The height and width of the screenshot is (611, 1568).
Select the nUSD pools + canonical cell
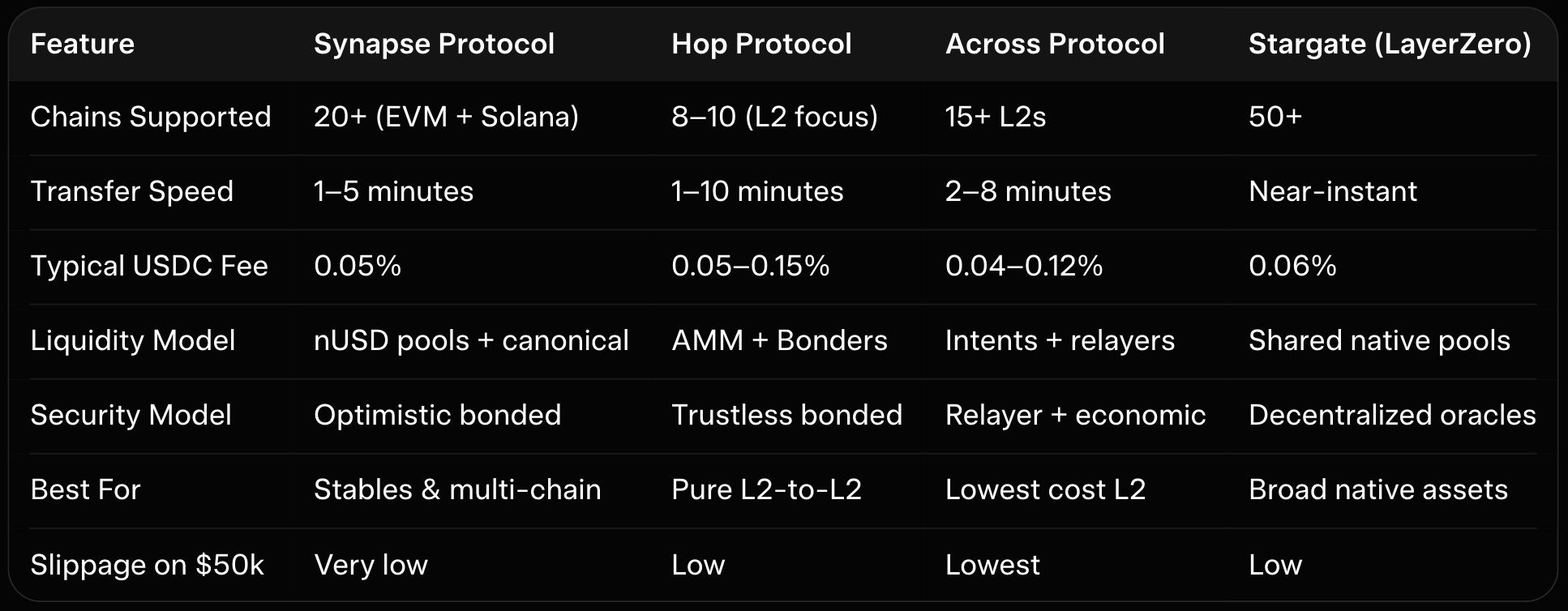click(471, 340)
